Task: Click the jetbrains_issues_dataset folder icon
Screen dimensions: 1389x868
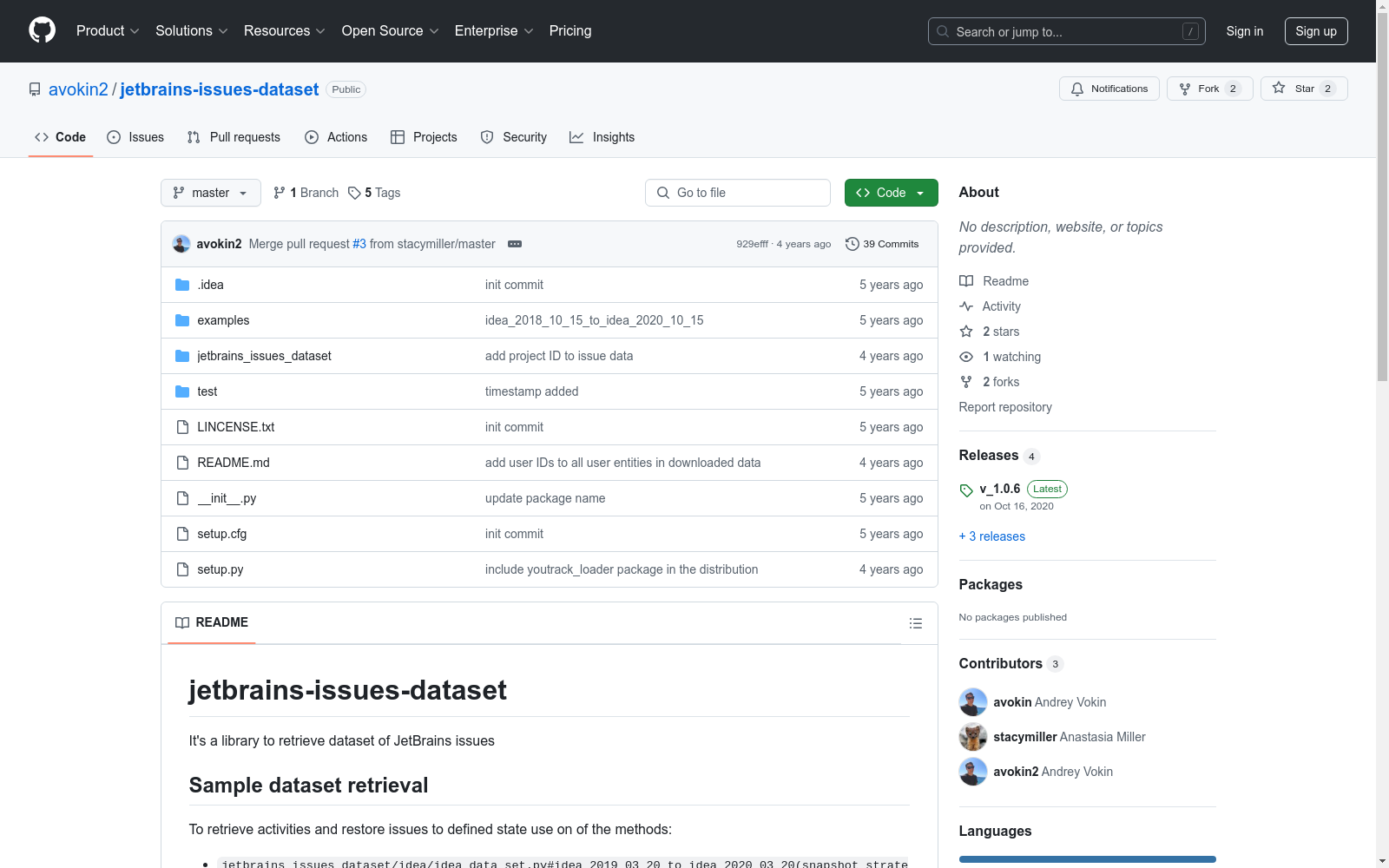Action: (x=182, y=356)
